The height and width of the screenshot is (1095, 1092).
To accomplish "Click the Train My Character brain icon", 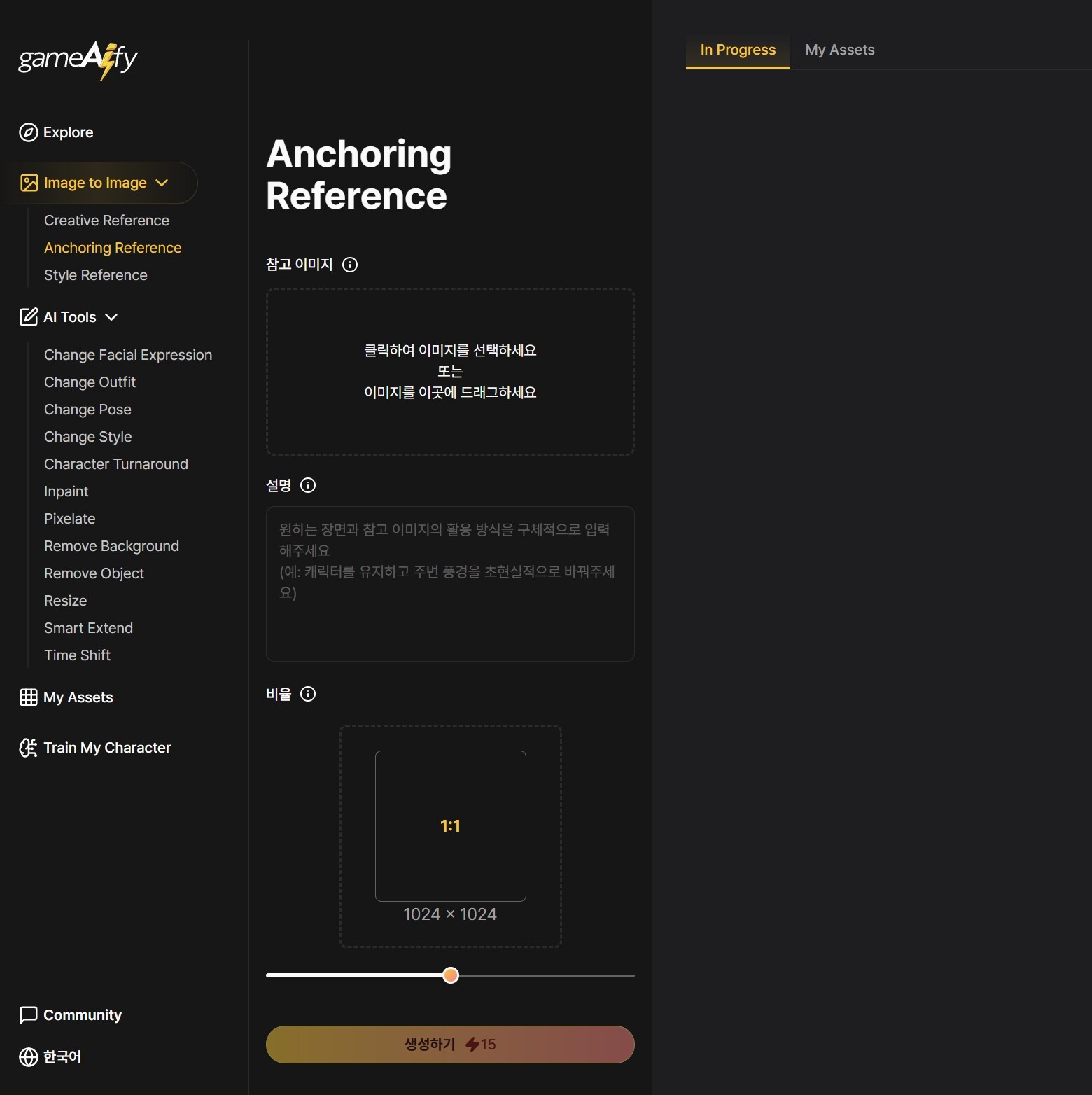I will click(x=29, y=748).
